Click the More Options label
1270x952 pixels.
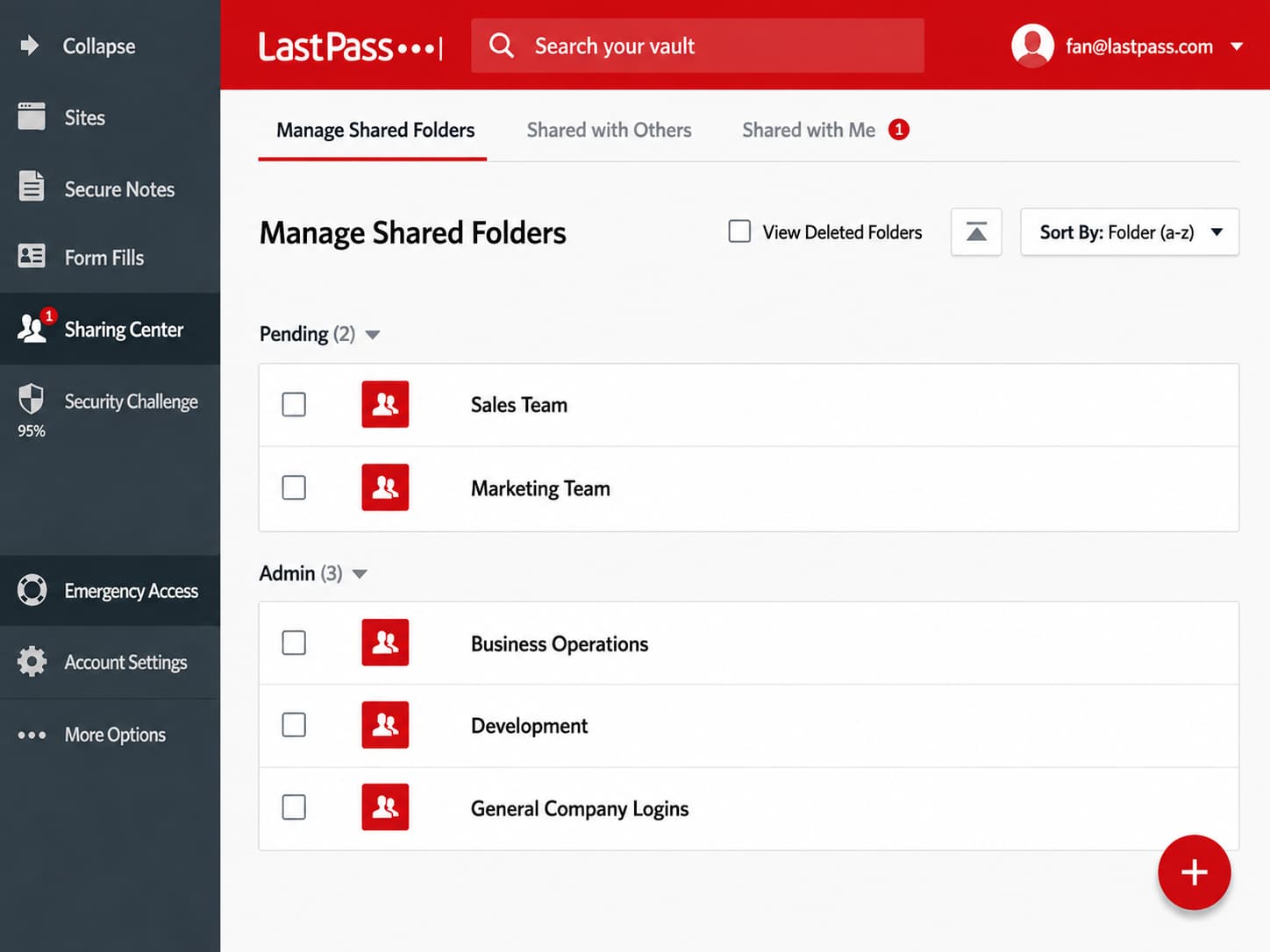click(x=115, y=735)
